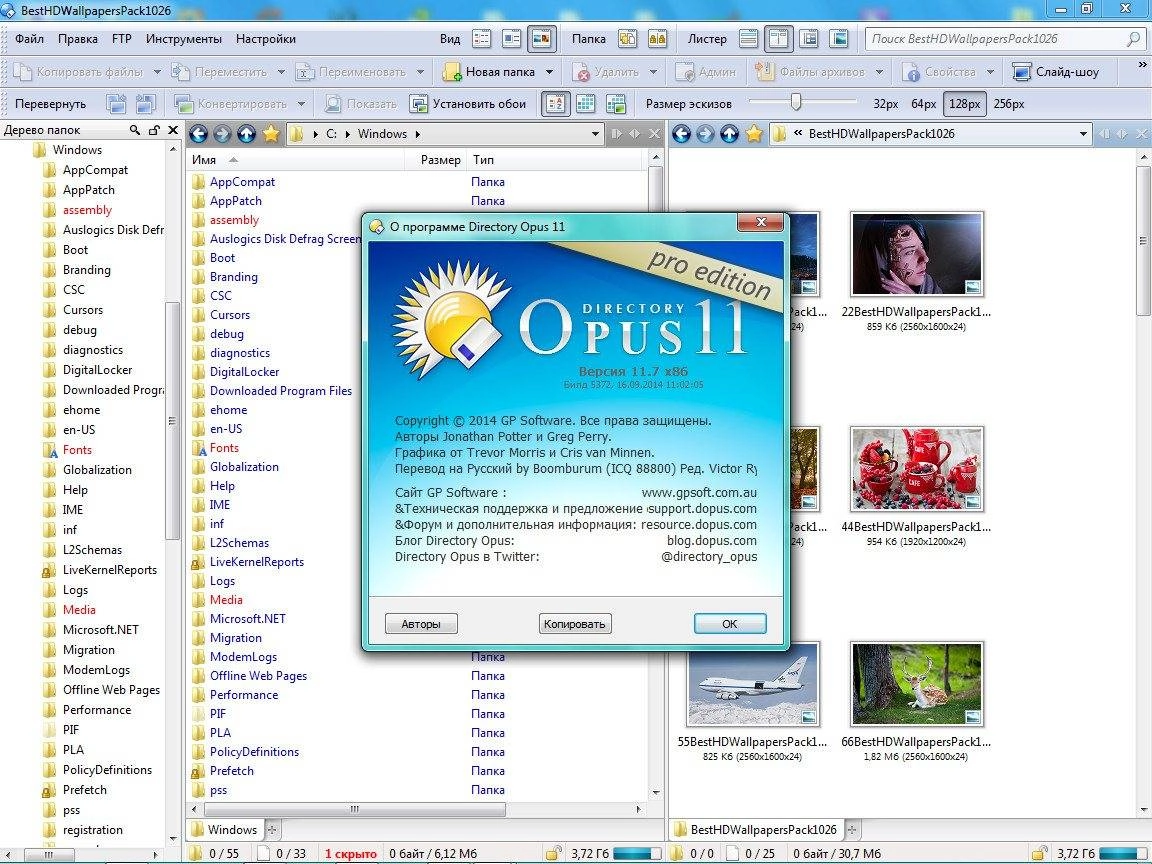Close the Дерево папок panel

coord(173,130)
